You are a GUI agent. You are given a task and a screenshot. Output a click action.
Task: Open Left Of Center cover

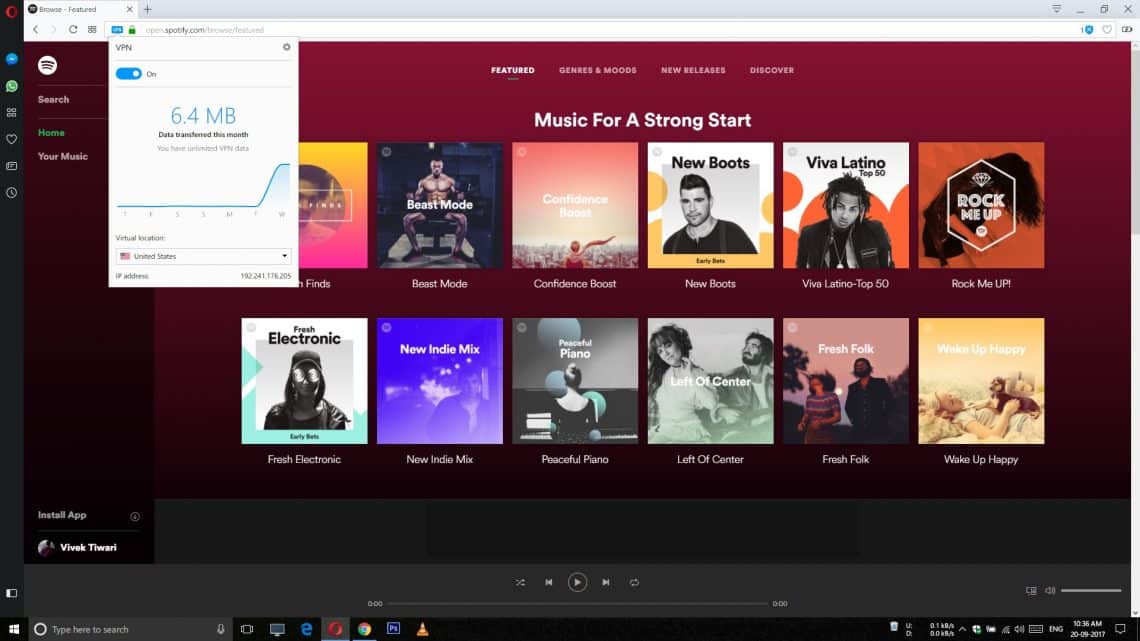click(x=710, y=381)
